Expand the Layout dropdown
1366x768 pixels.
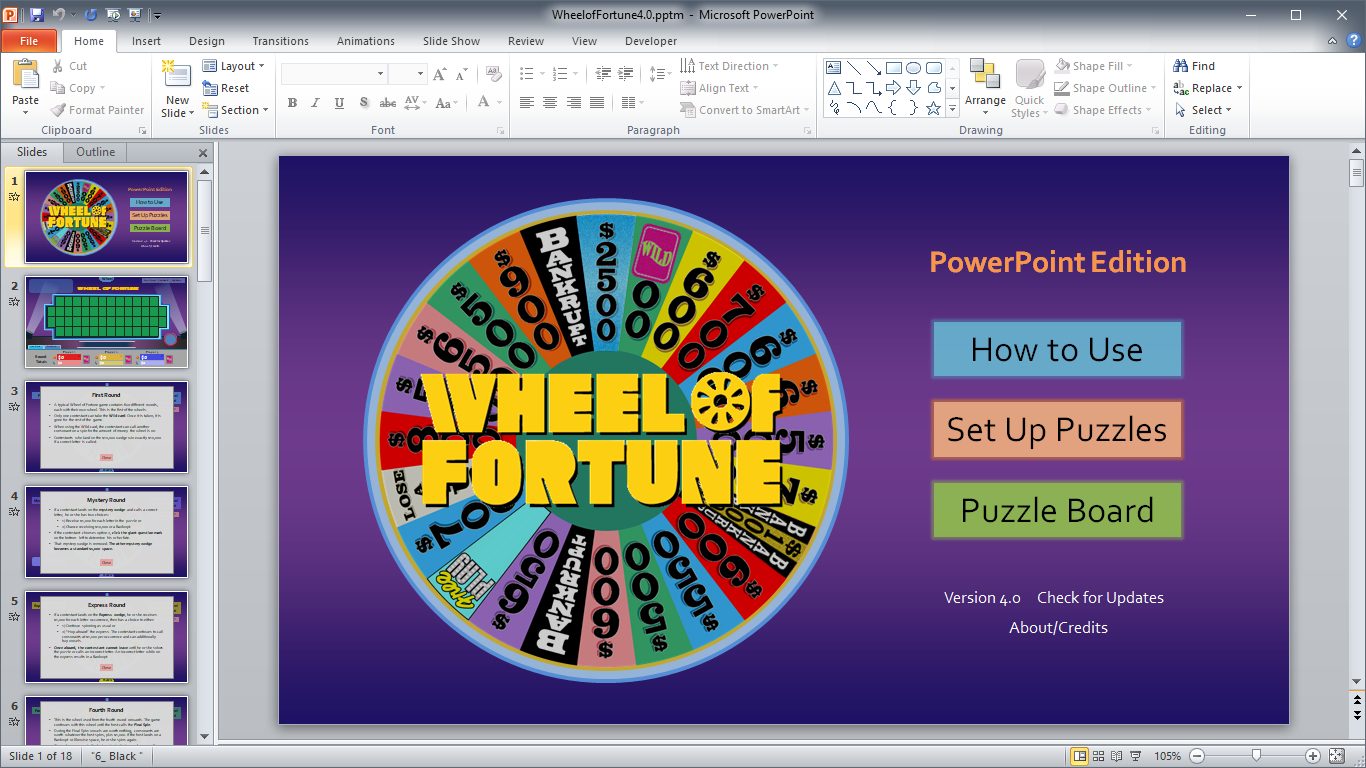[235, 66]
